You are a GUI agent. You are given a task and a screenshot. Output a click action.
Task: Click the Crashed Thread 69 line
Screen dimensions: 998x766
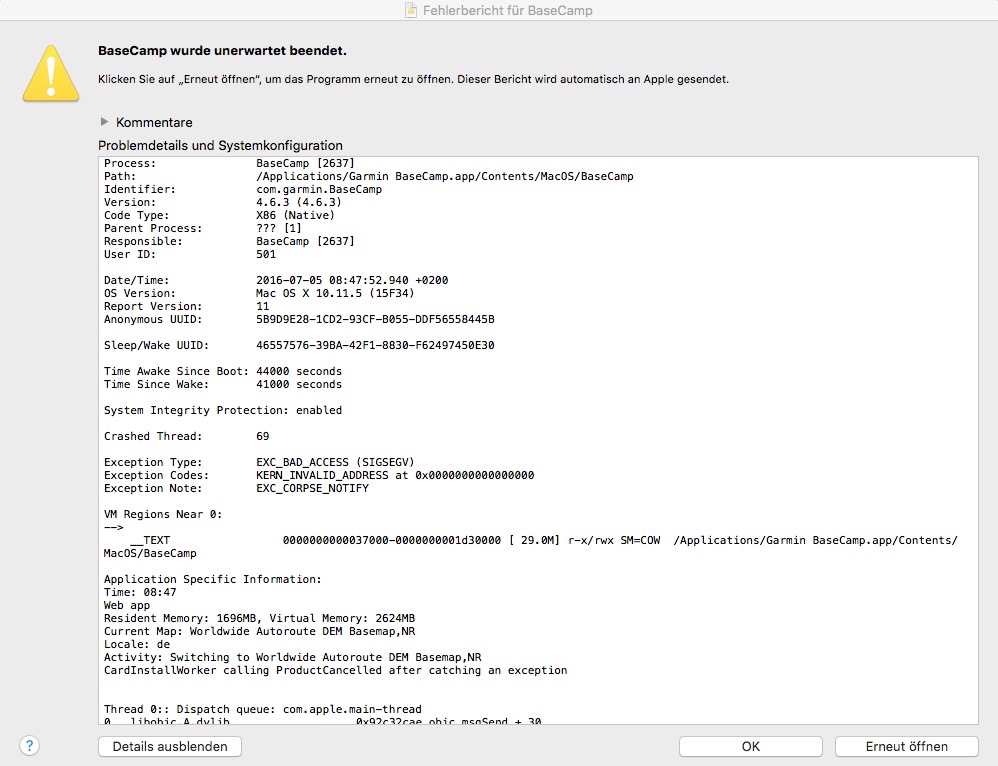186,436
